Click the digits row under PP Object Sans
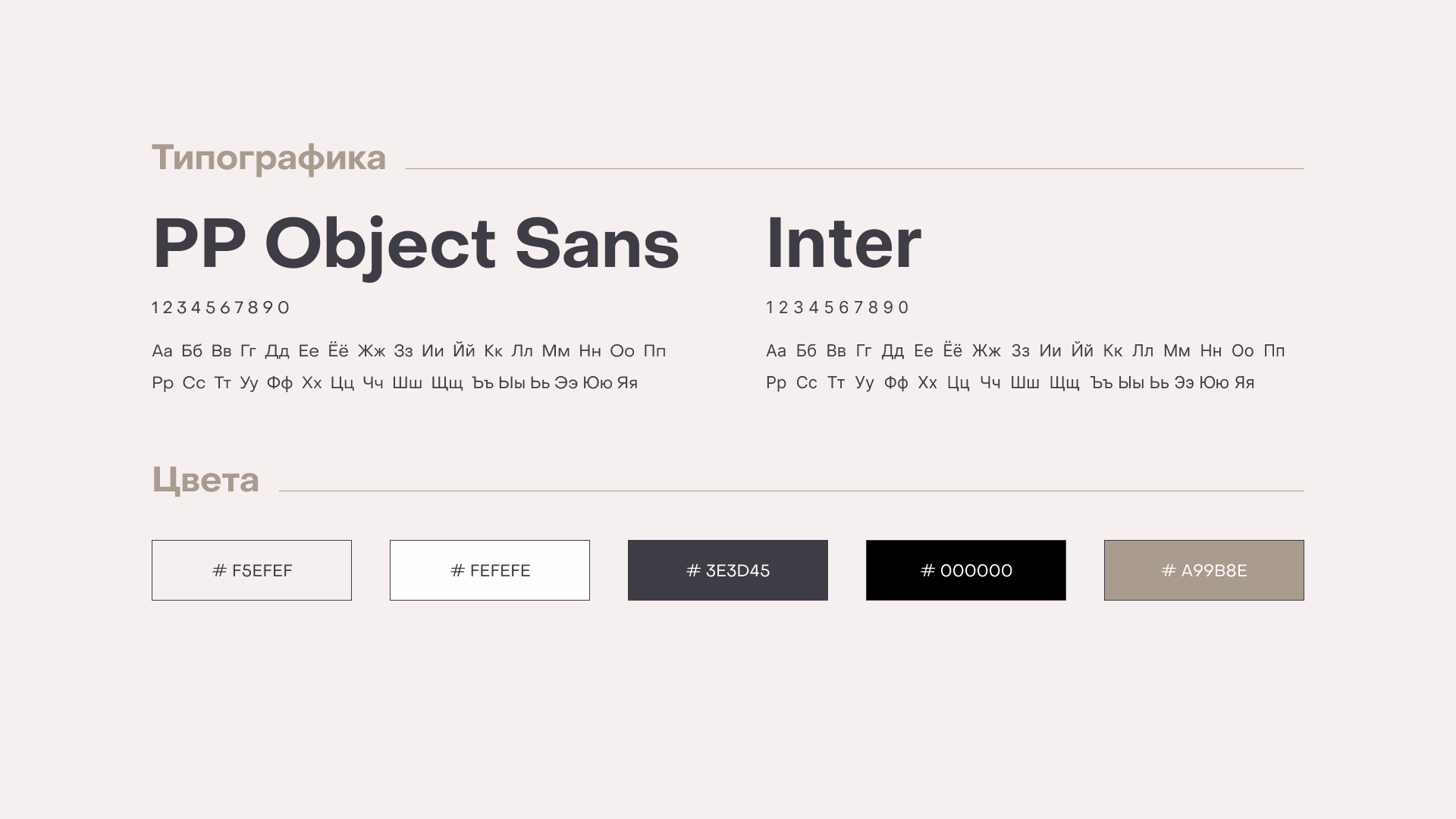Viewport: 1456px width, 819px height. pos(221,308)
